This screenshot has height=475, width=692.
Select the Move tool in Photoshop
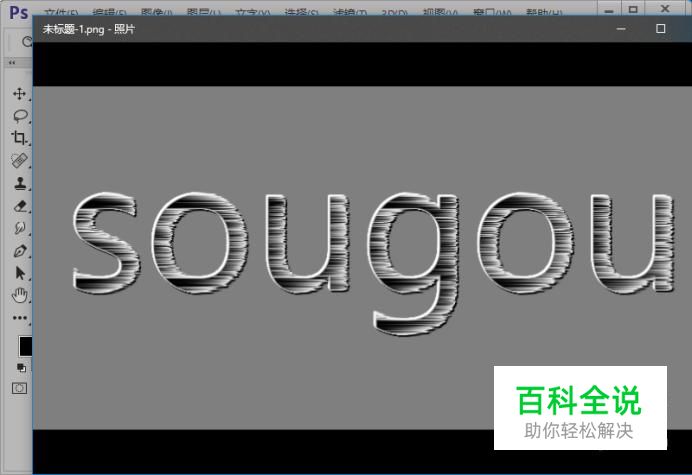click(x=19, y=94)
